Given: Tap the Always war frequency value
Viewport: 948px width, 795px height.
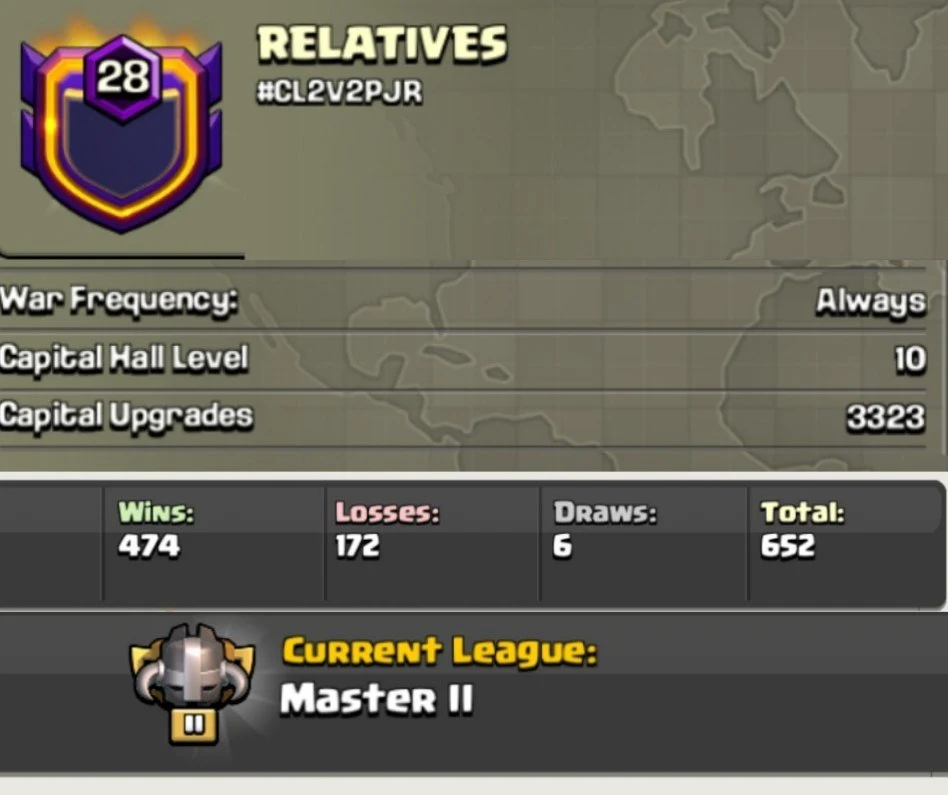Looking at the screenshot, I should [871, 301].
